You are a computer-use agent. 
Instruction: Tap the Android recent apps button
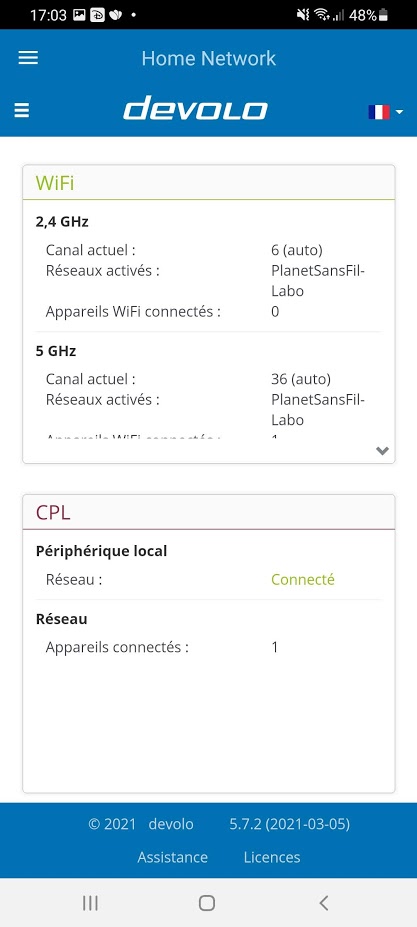90,902
